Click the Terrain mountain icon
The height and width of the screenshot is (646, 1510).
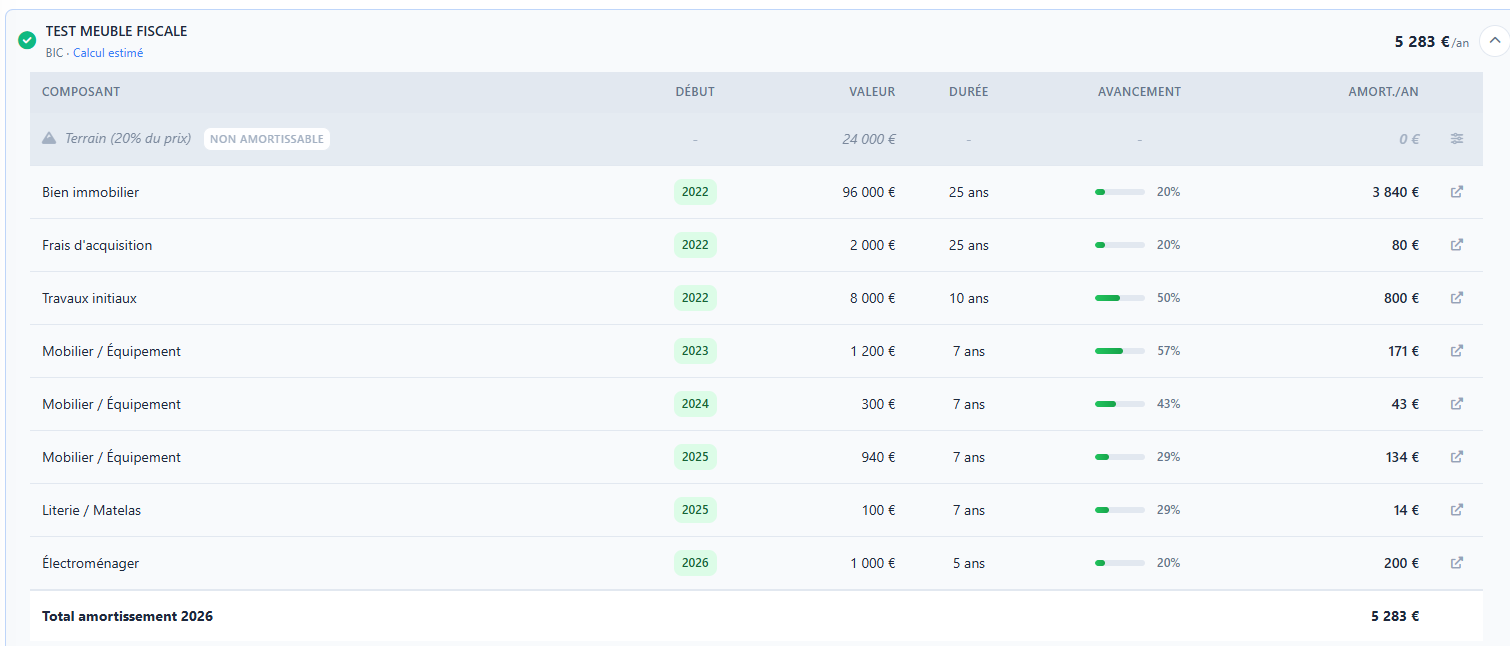[x=49, y=138]
